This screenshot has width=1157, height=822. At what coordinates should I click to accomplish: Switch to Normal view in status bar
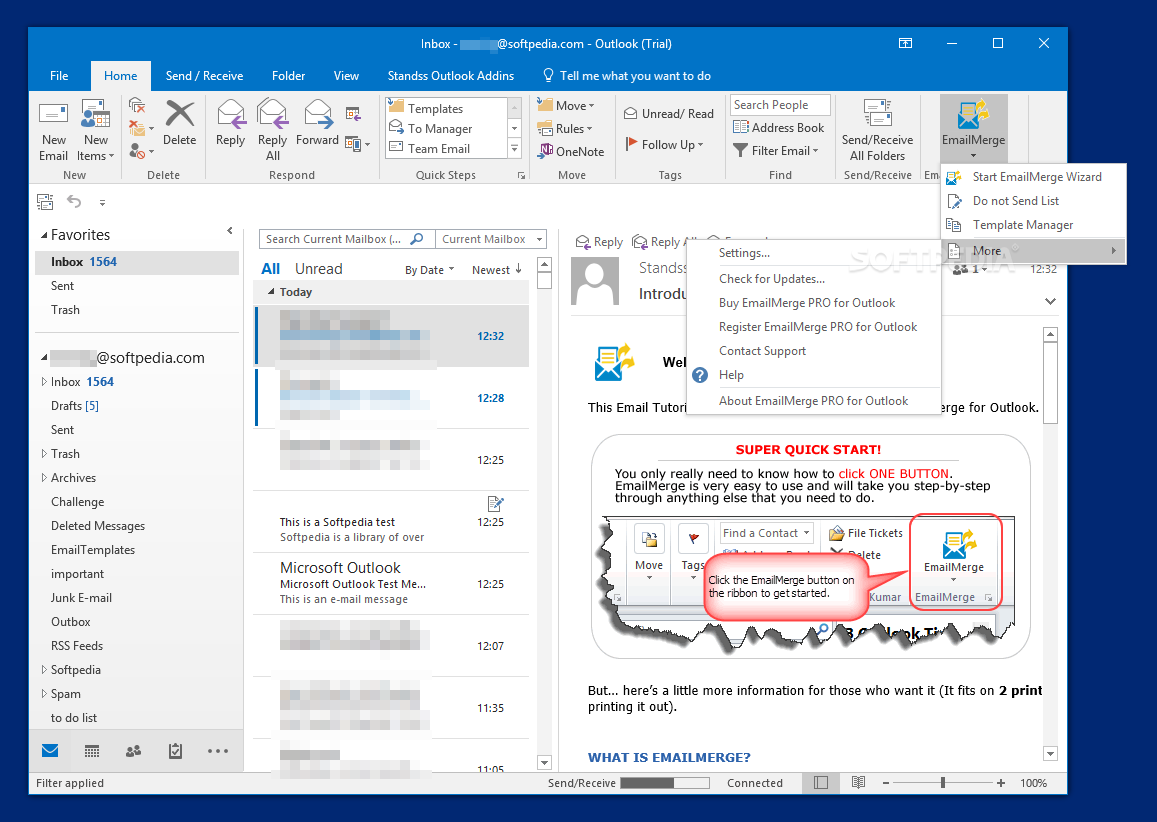pos(821,783)
